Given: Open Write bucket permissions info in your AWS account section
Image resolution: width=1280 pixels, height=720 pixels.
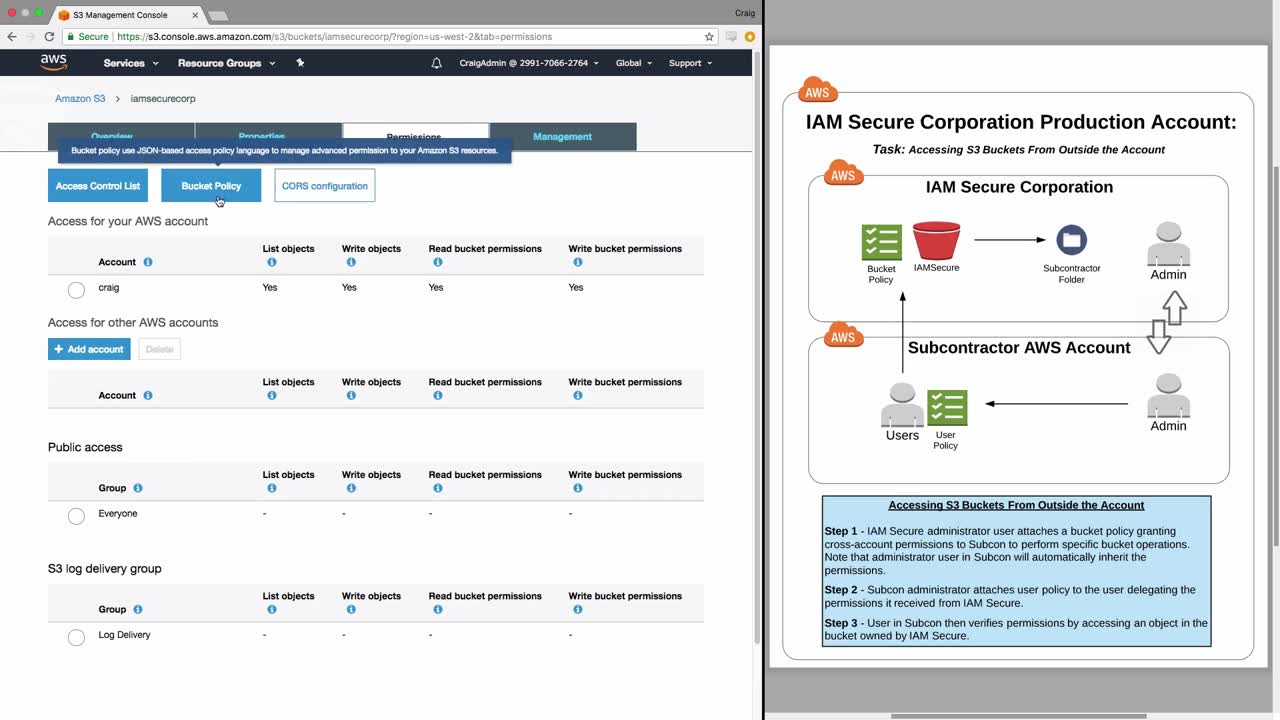Looking at the screenshot, I should pos(578,262).
